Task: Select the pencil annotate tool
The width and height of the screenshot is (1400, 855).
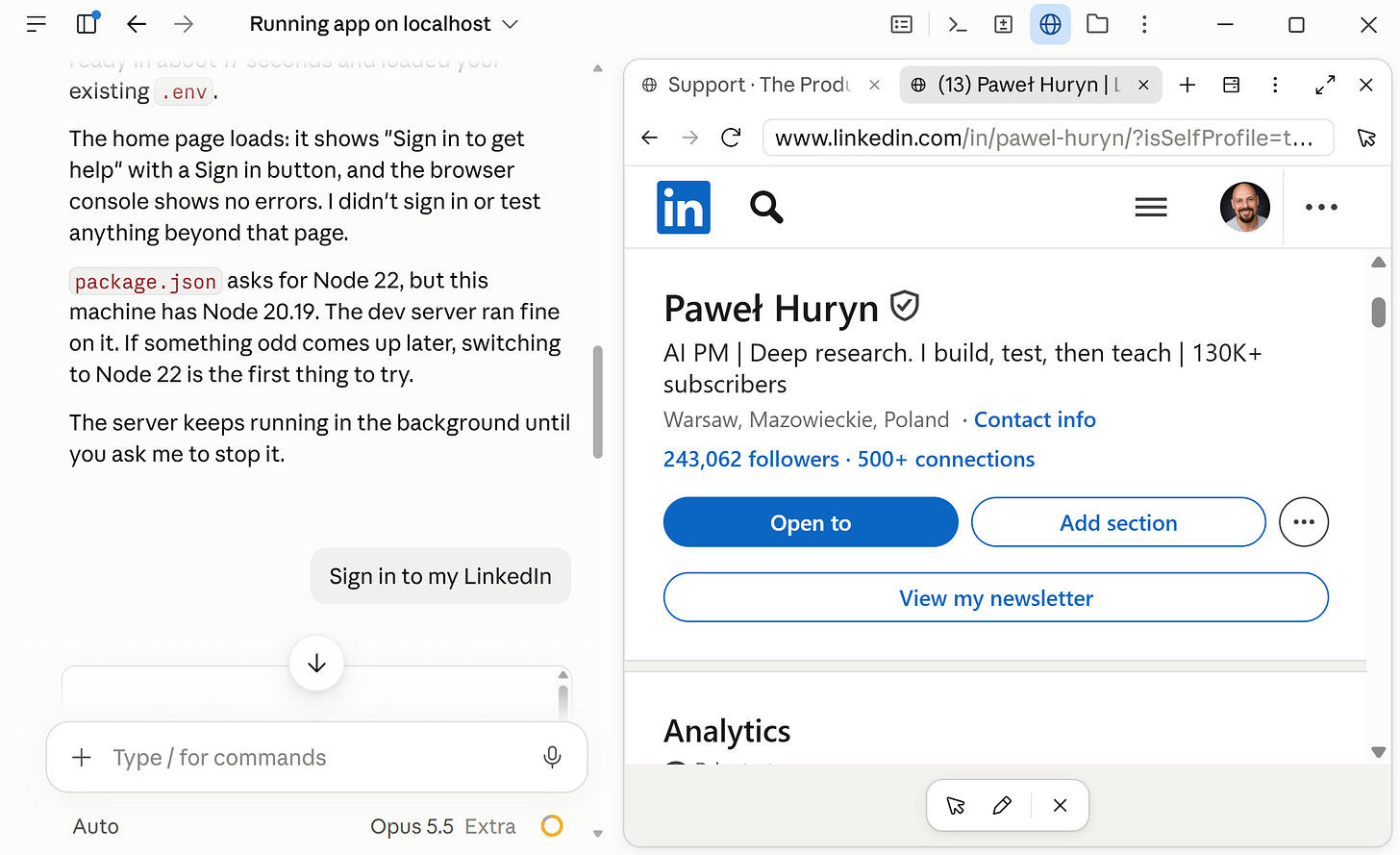Action: coord(1002,805)
